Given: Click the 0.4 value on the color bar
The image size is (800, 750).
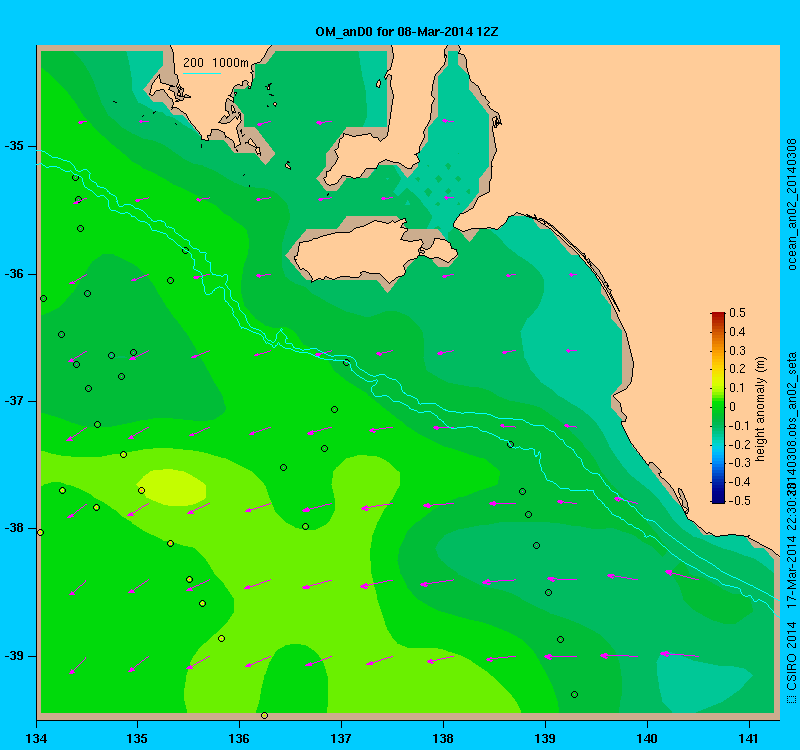Looking at the screenshot, I should pyautogui.click(x=737, y=332).
